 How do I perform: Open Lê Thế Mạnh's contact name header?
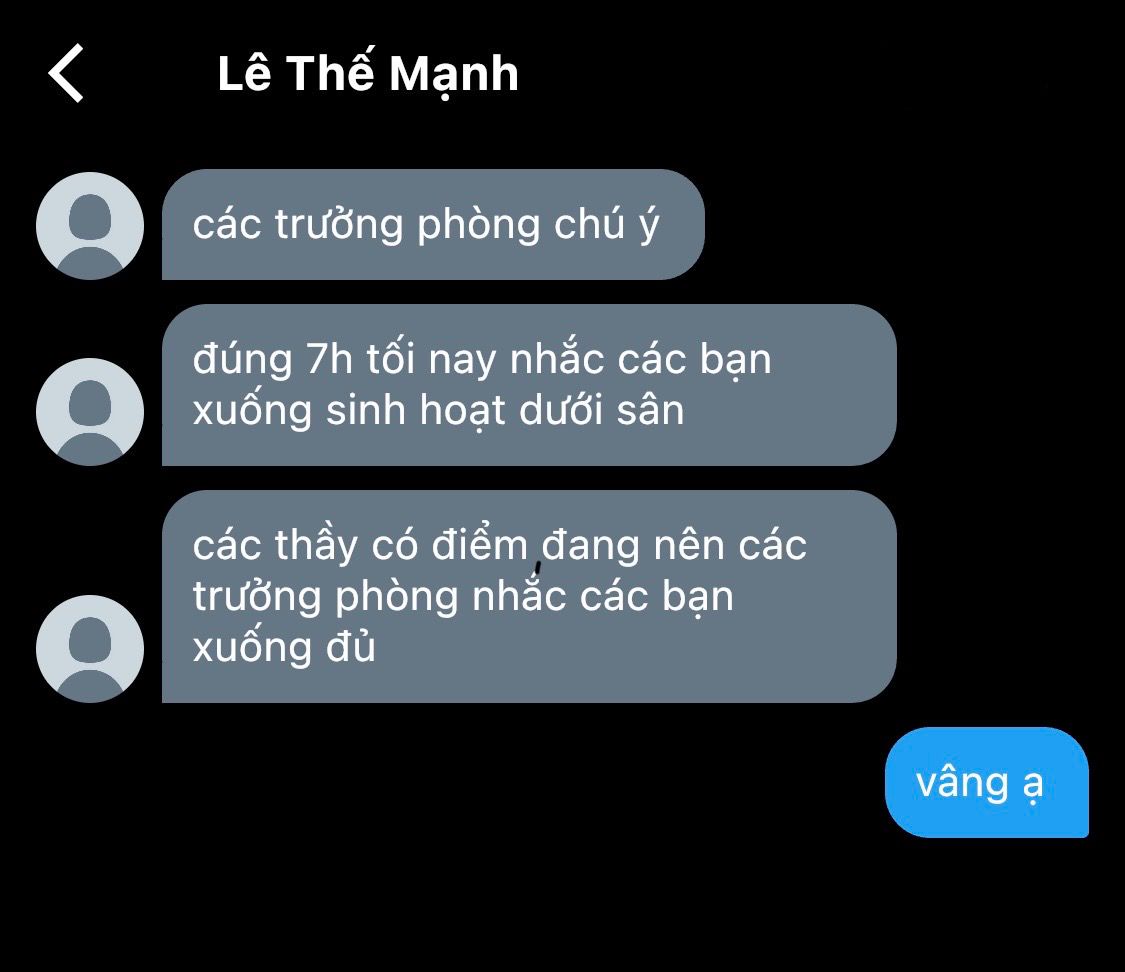[368, 73]
